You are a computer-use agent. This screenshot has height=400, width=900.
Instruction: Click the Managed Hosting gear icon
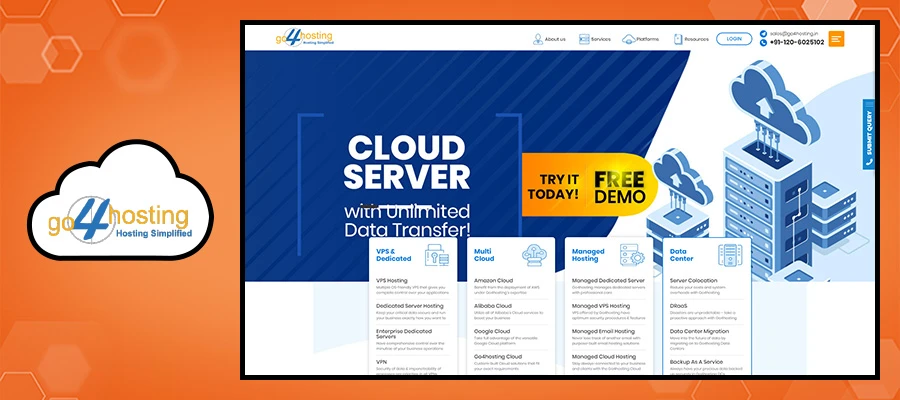633,255
